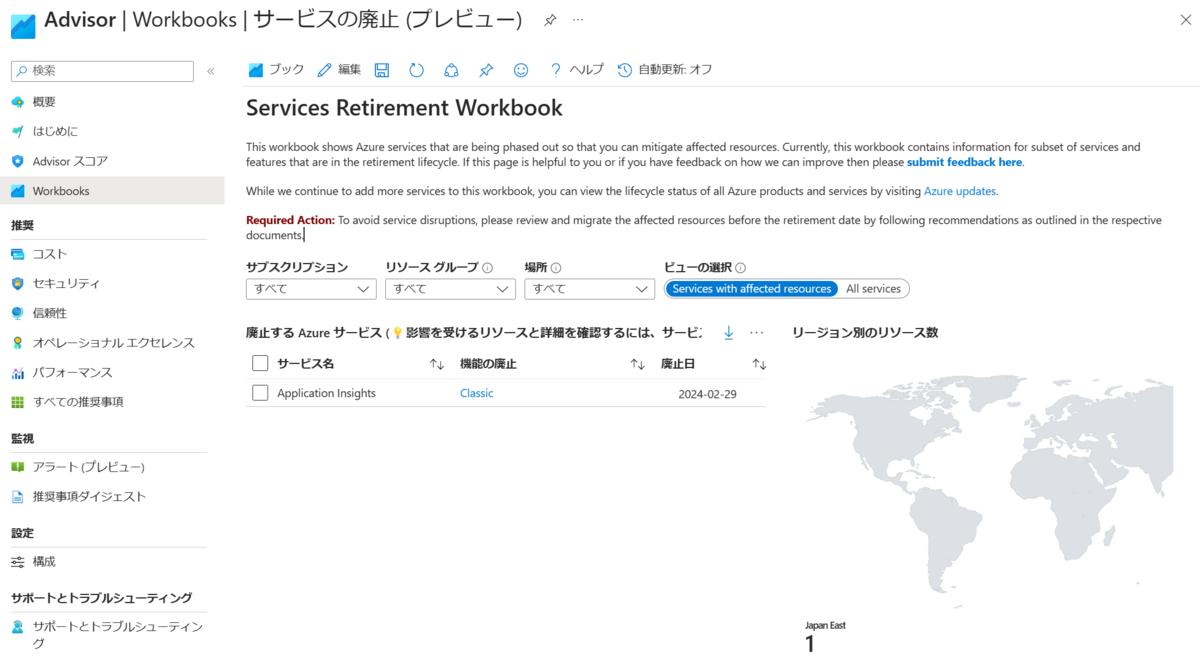Open the ellipsis menu beside the page title

[578, 20]
